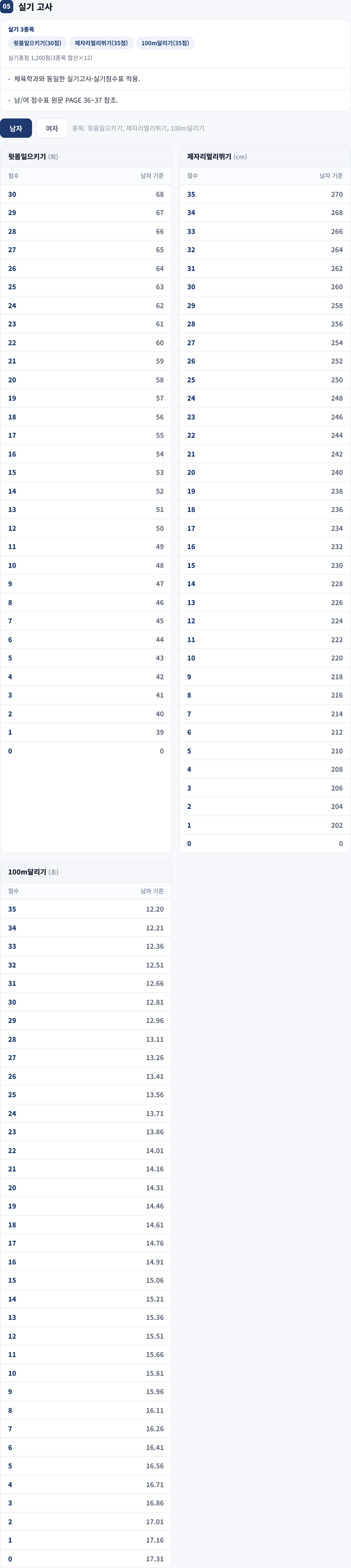Click the 100m row with 17.31 seconds

coord(86,1559)
